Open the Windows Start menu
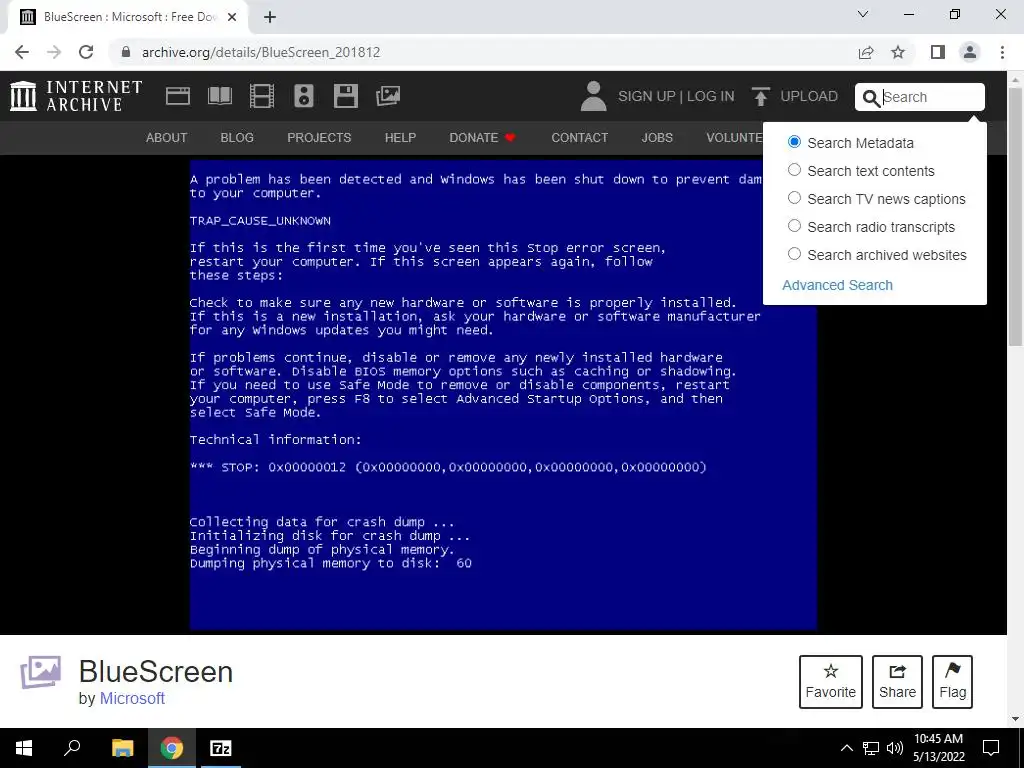Image resolution: width=1024 pixels, height=768 pixels. click(24, 748)
